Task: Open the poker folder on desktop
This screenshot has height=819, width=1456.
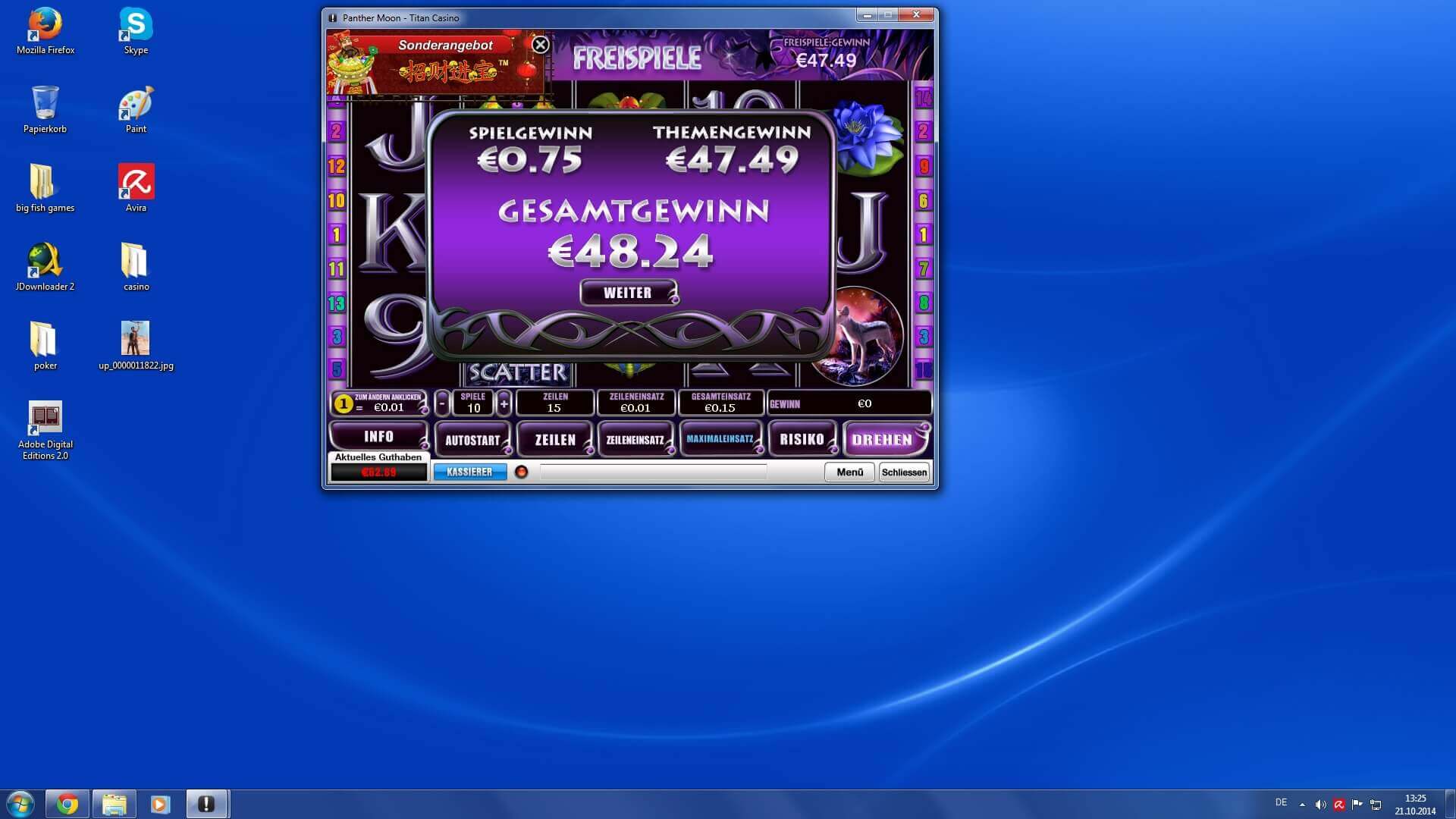Action: tap(45, 346)
